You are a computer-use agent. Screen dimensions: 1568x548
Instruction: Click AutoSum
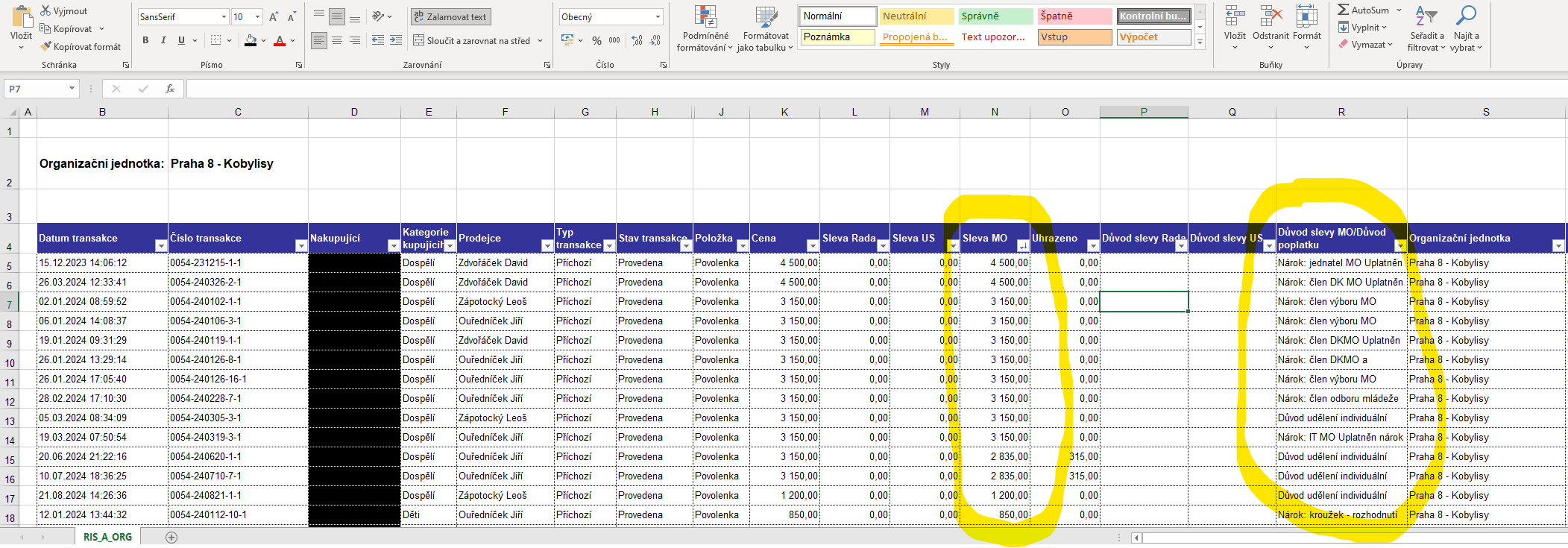[x=1364, y=10]
